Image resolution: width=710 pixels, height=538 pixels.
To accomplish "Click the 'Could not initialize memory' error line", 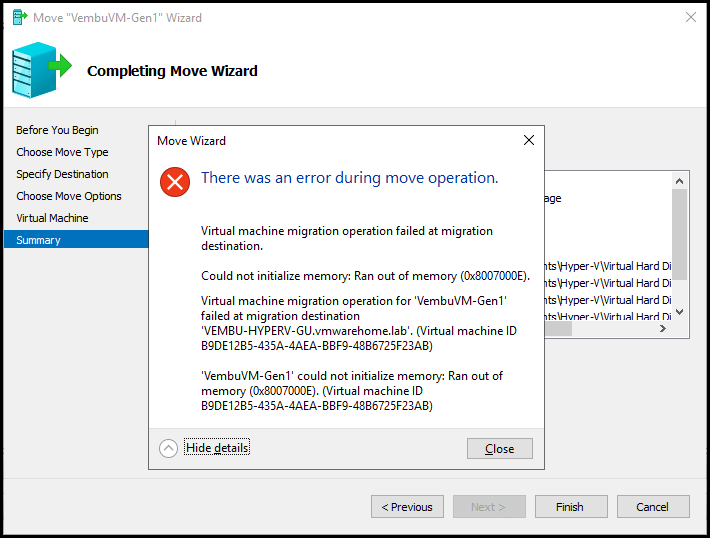I will click(365, 276).
